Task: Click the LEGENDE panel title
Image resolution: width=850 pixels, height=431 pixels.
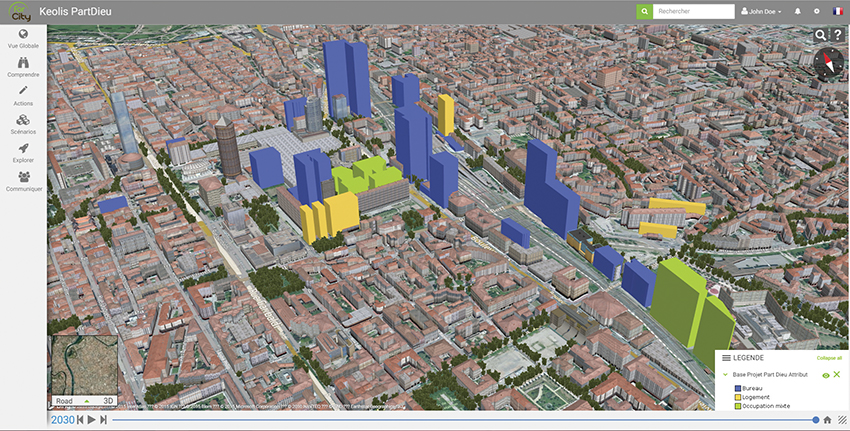Action: click(748, 358)
